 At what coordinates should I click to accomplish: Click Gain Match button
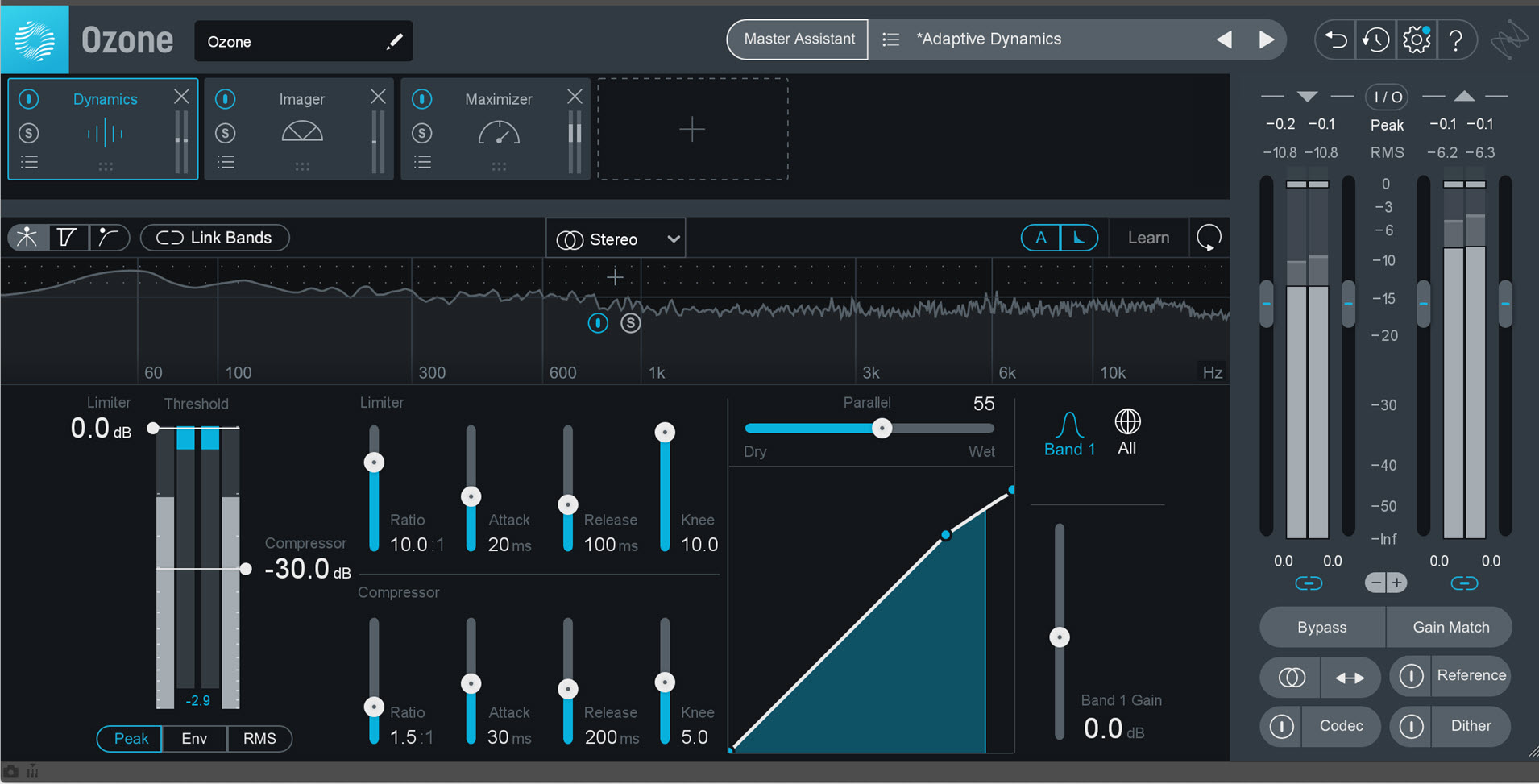coord(1450,627)
